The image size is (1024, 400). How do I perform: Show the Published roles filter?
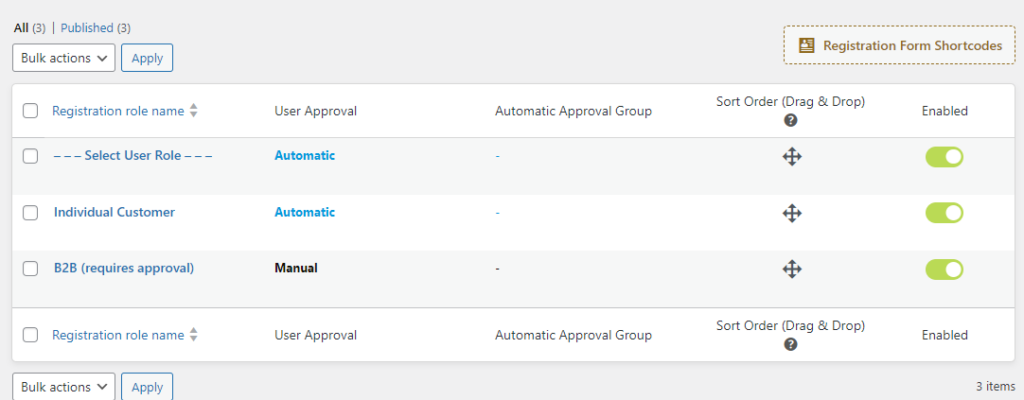tap(87, 28)
